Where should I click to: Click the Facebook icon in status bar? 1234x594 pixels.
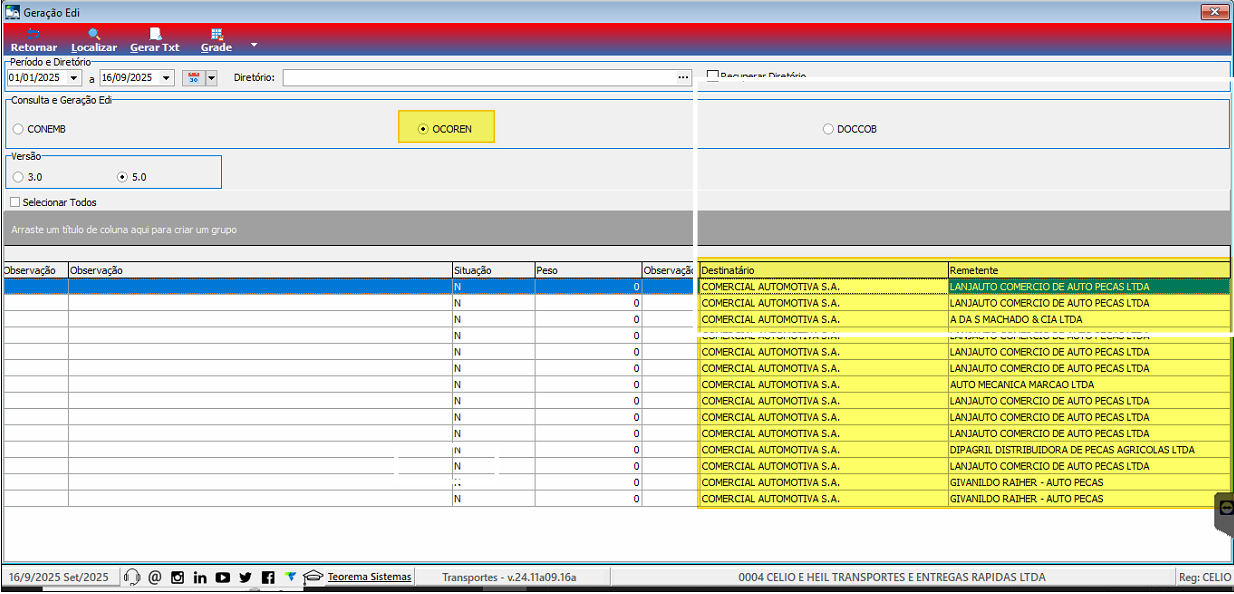pos(268,577)
